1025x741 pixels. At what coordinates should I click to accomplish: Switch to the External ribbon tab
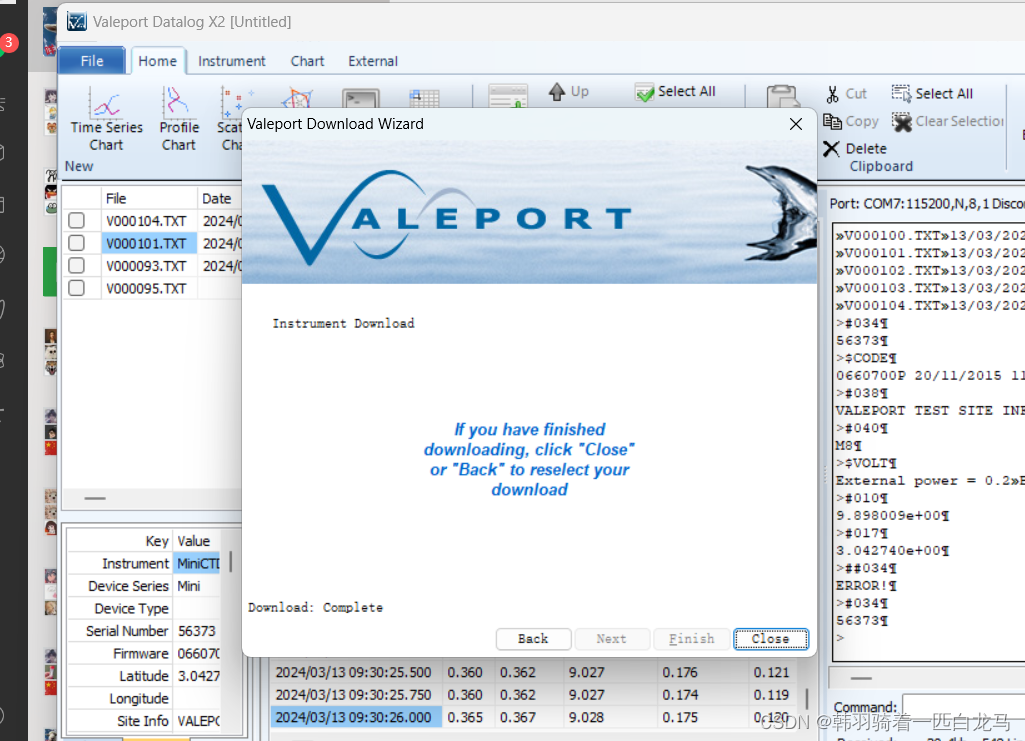pos(373,61)
